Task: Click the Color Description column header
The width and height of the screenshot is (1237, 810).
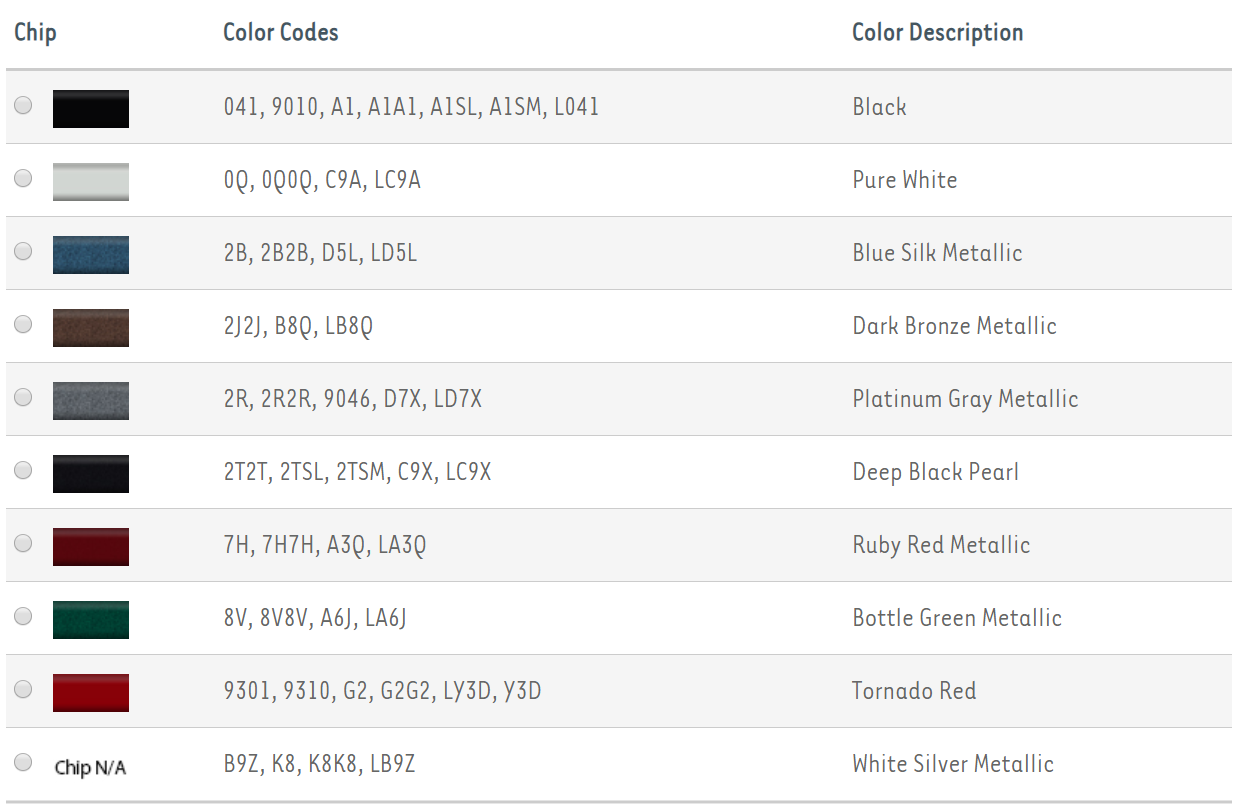Action: 937,32
